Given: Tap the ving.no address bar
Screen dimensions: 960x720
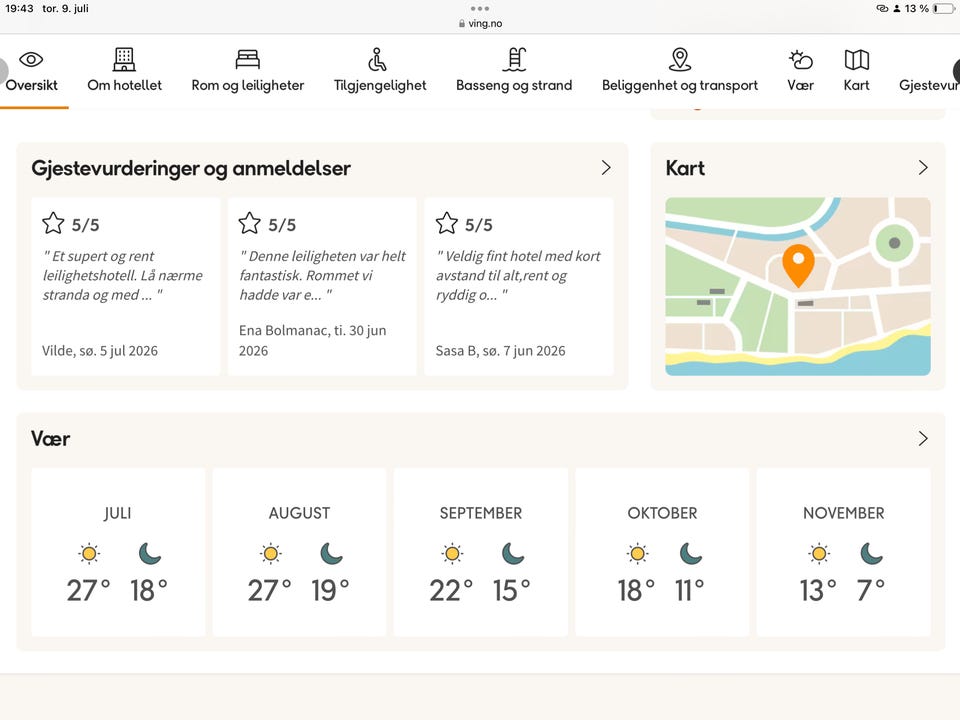Looking at the screenshot, I should pyautogui.click(x=480, y=23).
